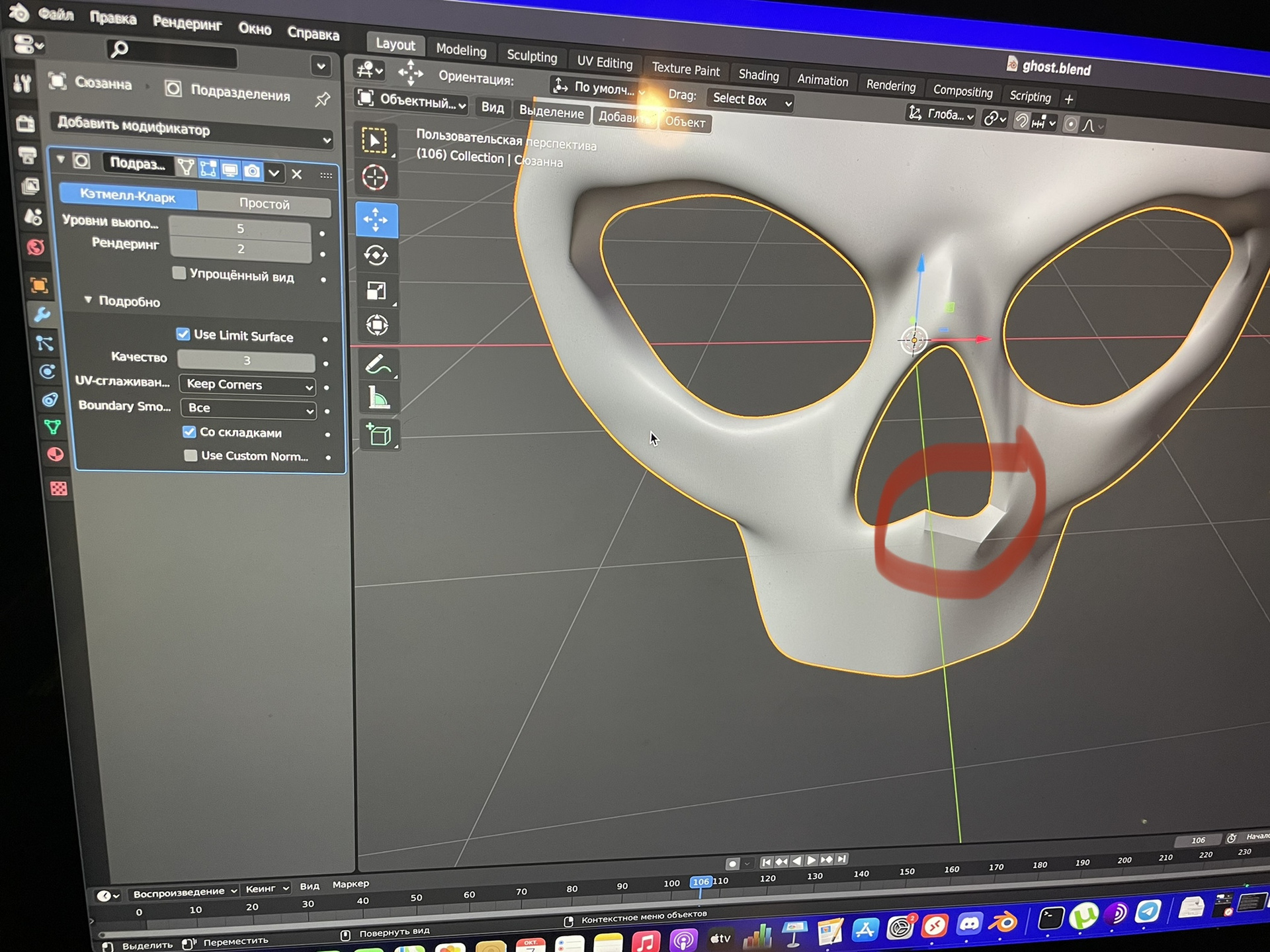
Task: Click Уровни вьюпорта value 5 field
Action: click(240, 228)
